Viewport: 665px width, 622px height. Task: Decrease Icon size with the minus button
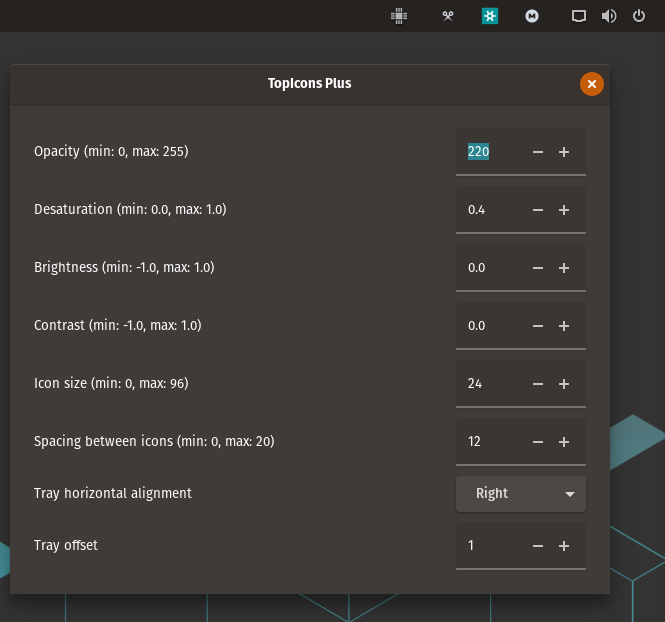[x=538, y=384]
